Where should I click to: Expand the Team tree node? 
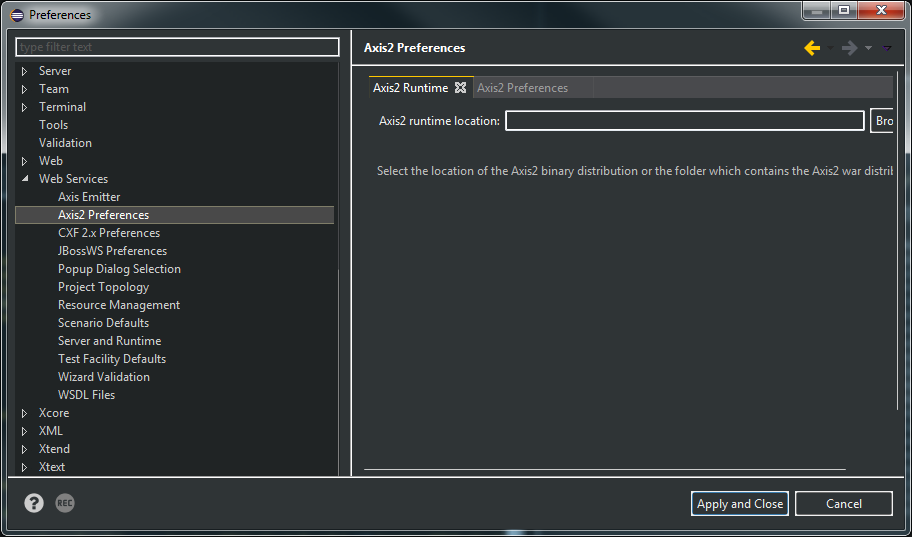[24, 90]
